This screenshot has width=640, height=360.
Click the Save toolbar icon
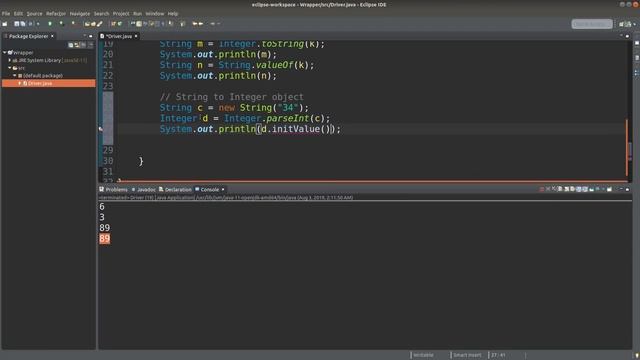(x=17, y=24)
